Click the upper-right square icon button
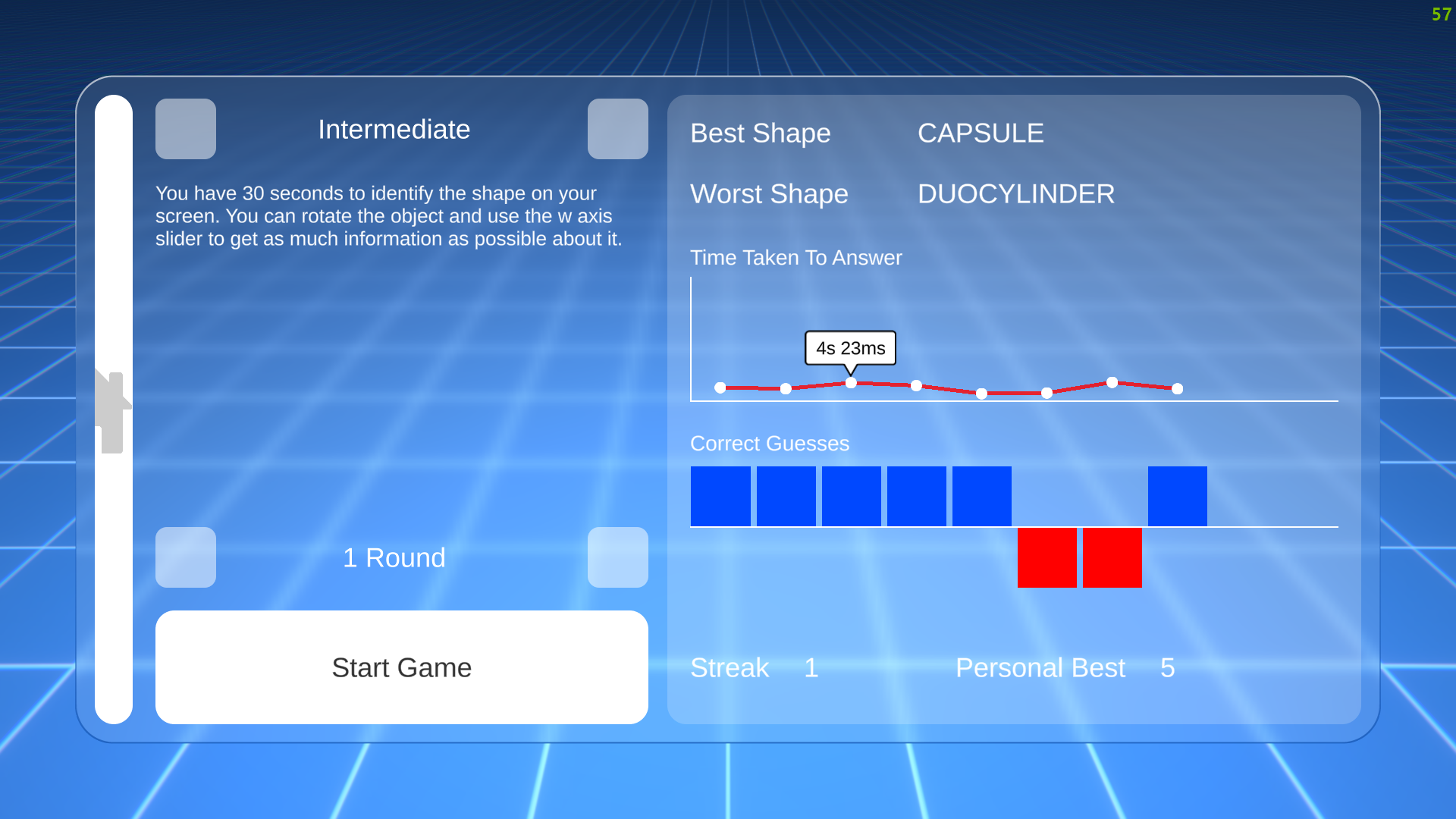1456x819 pixels. [617, 128]
